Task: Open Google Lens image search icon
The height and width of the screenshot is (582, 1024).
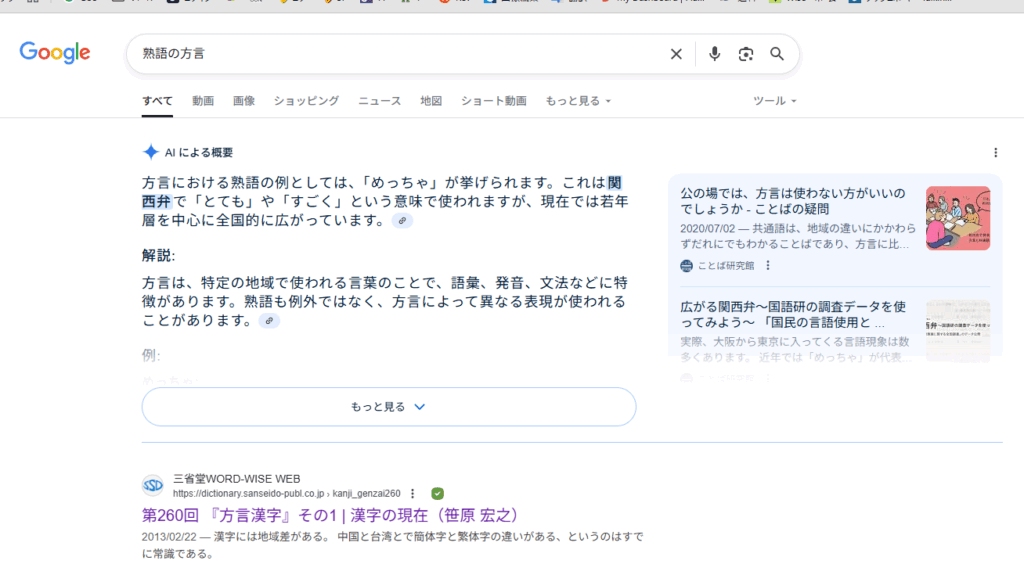Action: pos(745,54)
